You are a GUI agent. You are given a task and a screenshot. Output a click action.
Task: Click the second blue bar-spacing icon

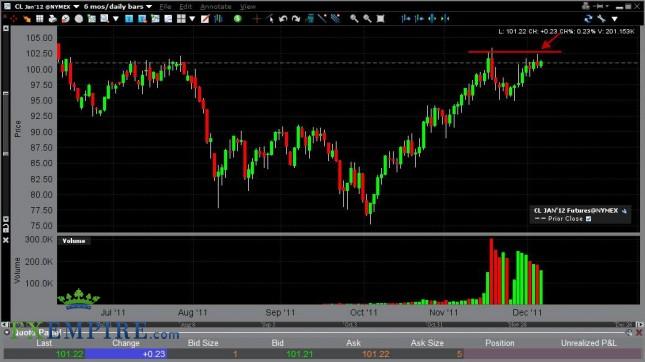point(419,19)
